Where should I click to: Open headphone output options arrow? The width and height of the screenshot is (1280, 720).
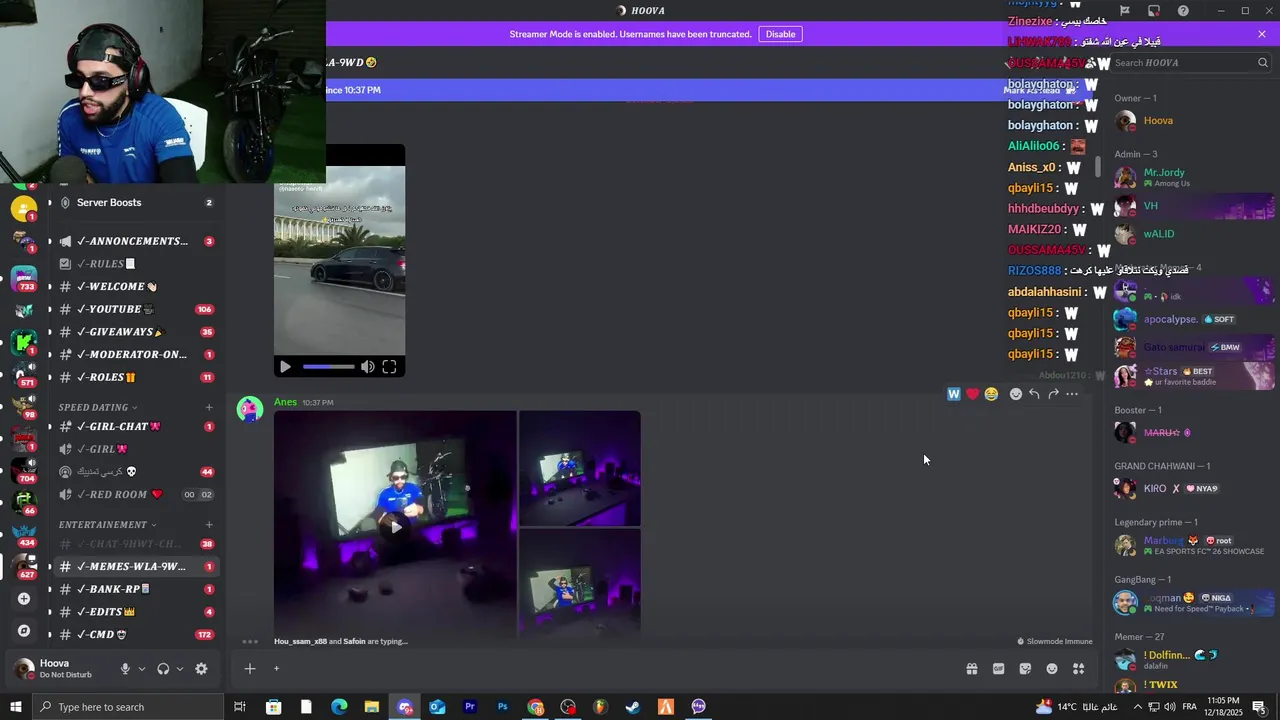tap(180, 669)
